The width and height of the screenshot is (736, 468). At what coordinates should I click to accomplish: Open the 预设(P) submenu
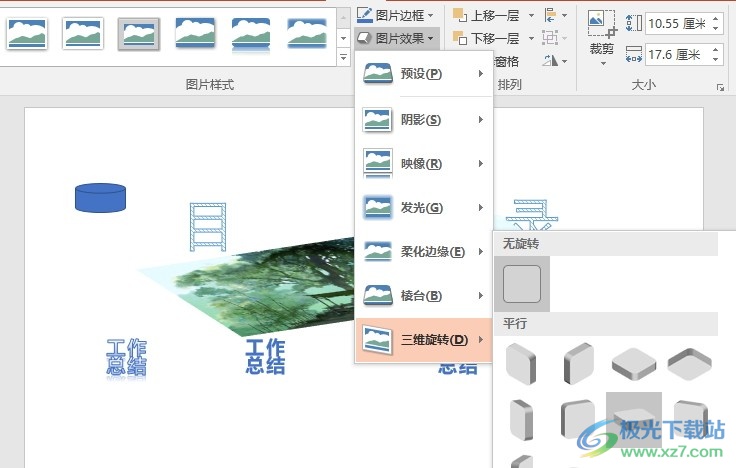click(424, 74)
